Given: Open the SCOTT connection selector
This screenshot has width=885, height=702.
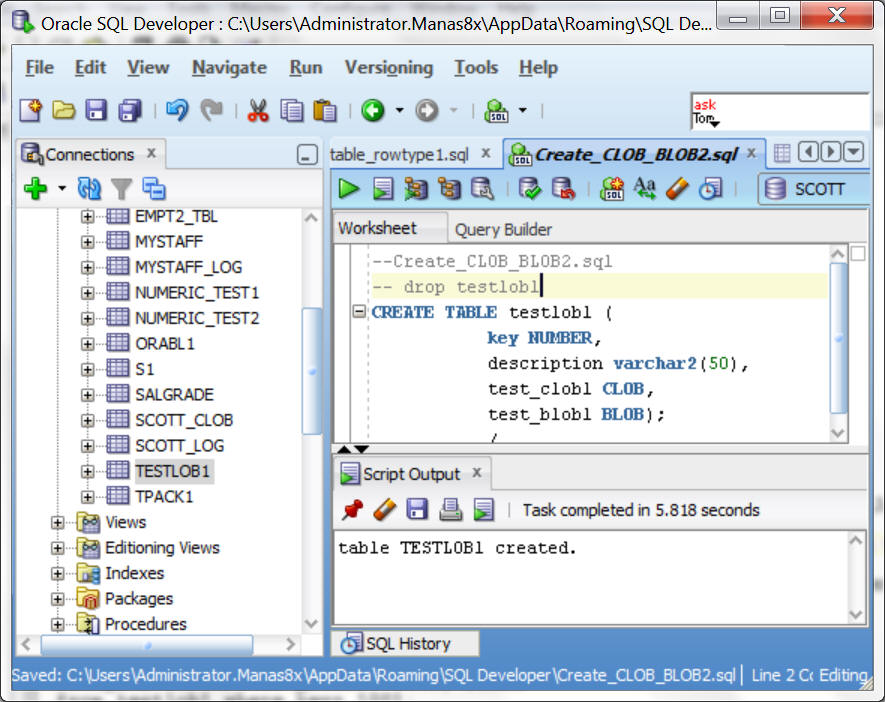Looking at the screenshot, I should coord(813,189).
